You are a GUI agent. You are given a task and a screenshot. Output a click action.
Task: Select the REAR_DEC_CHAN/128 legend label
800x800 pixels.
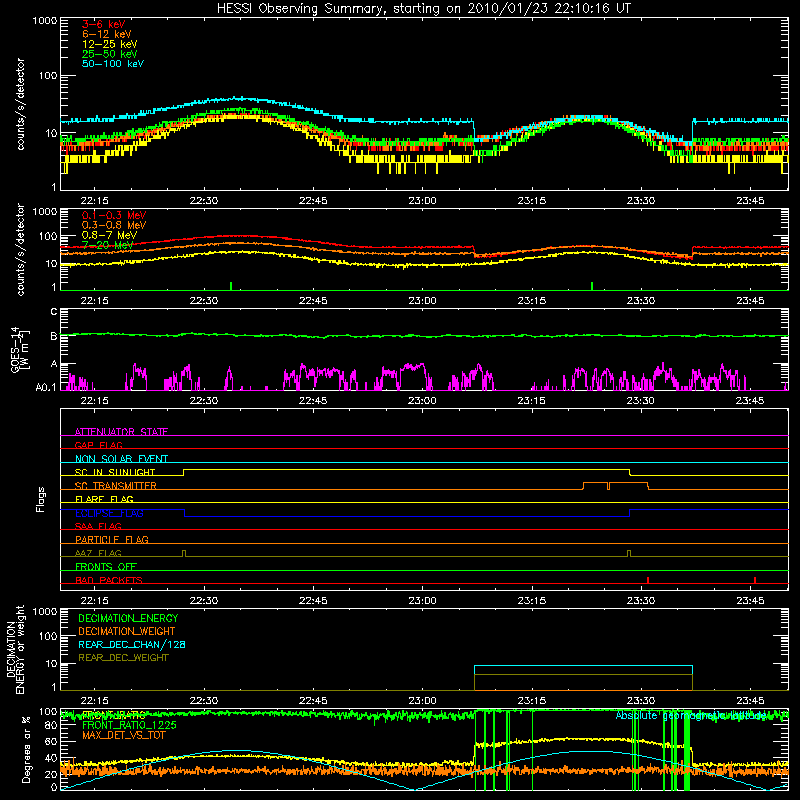click(x=132, y=644)
